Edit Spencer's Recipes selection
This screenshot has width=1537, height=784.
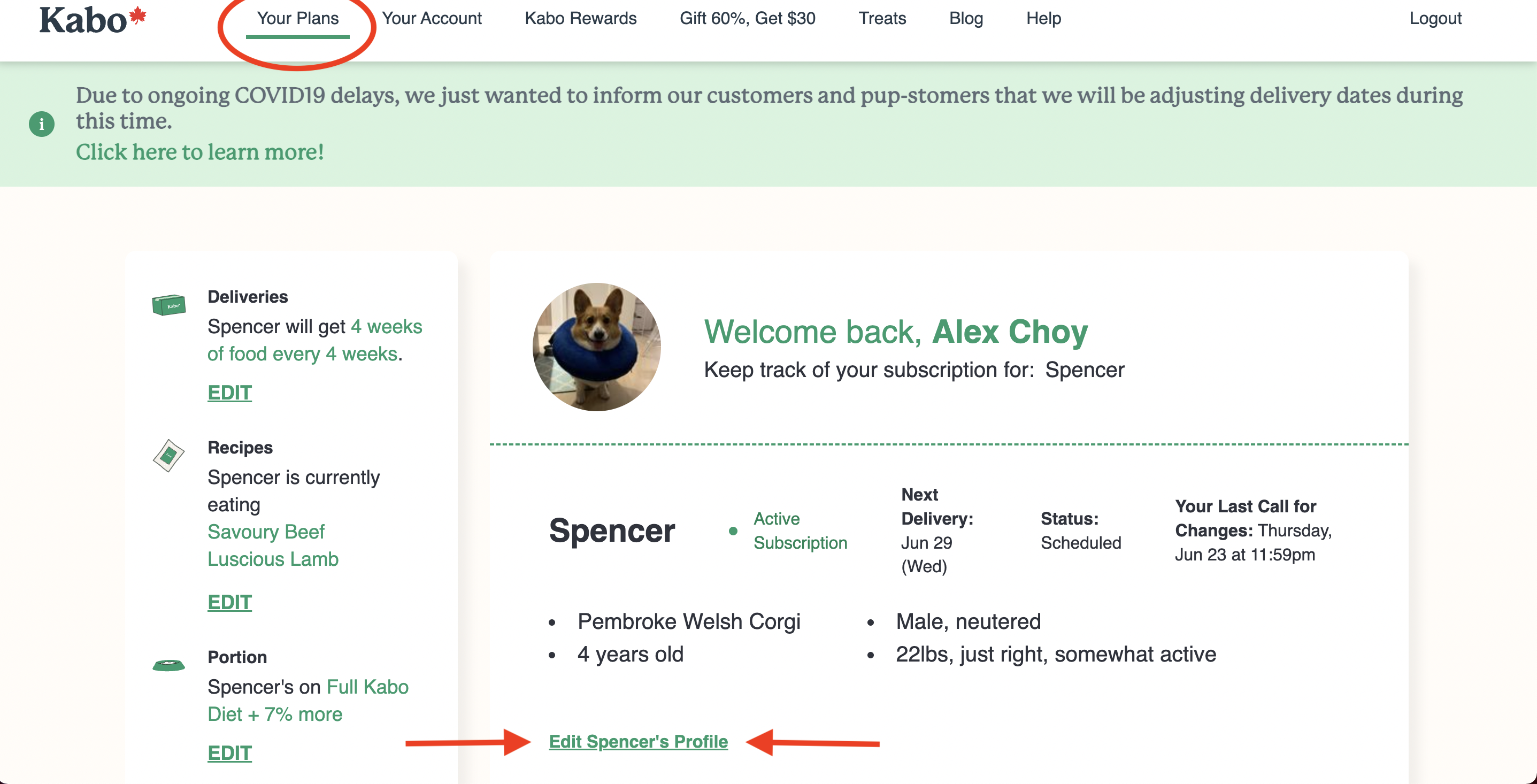[230, 603]
